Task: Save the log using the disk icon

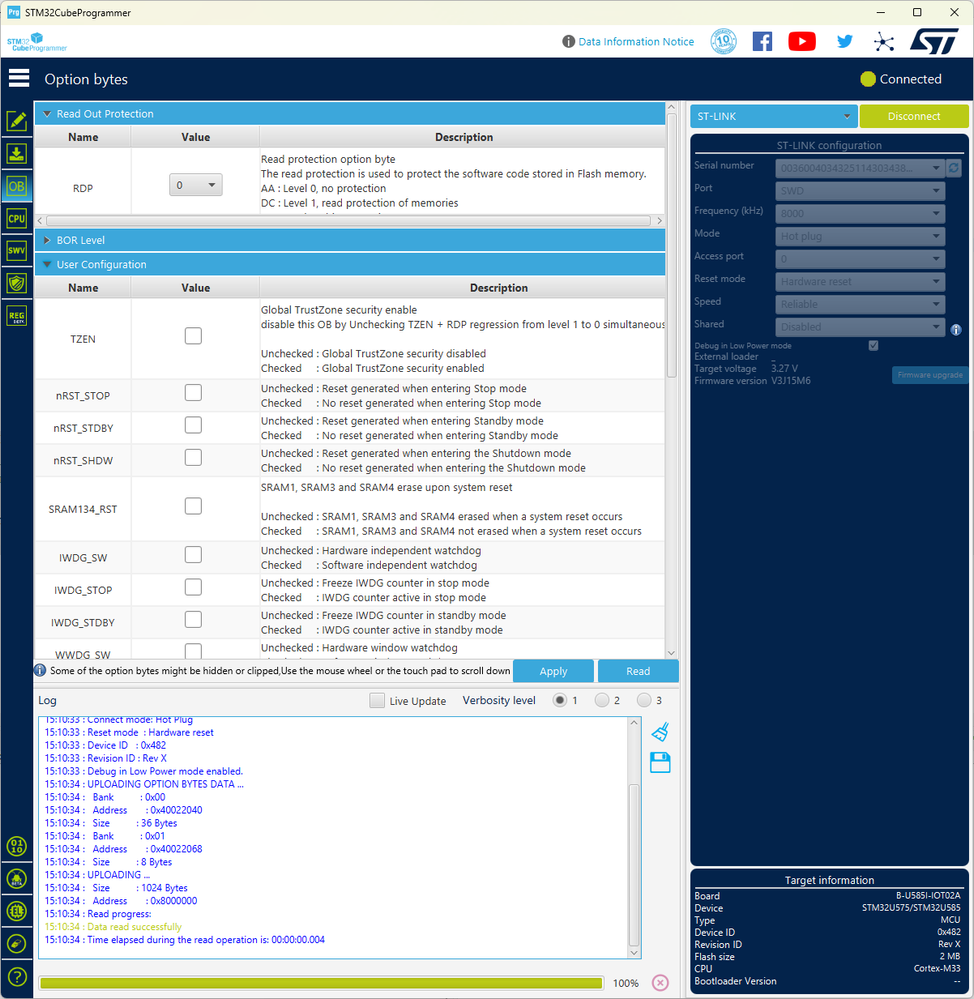Action: [659, 762]
